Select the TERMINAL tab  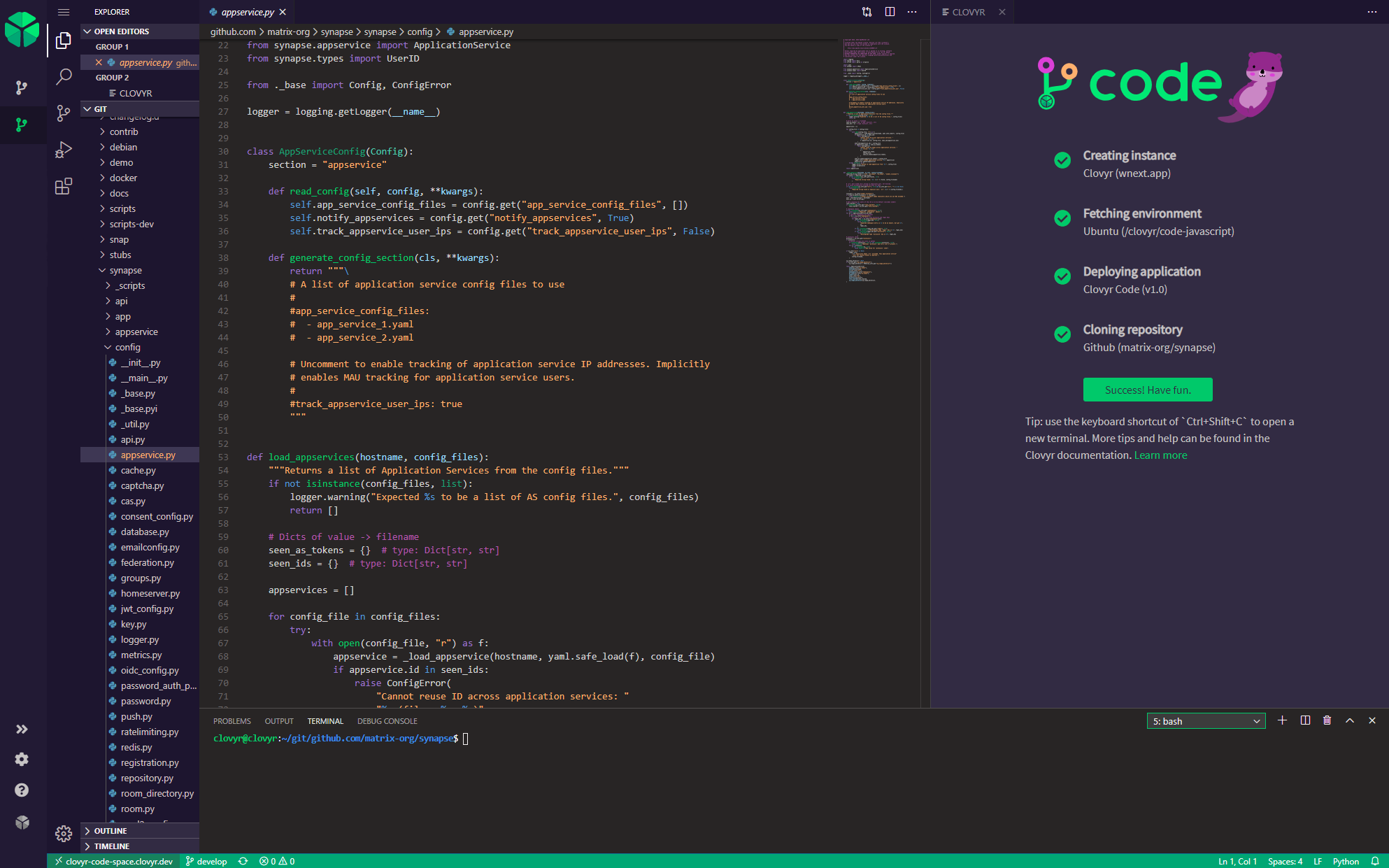325,721
